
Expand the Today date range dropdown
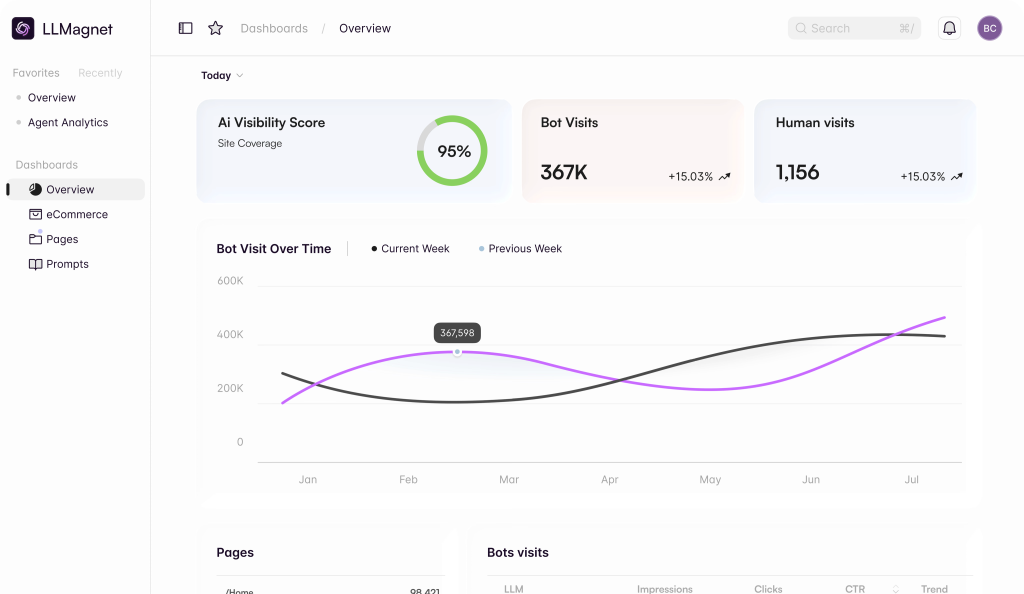(222, 76)
